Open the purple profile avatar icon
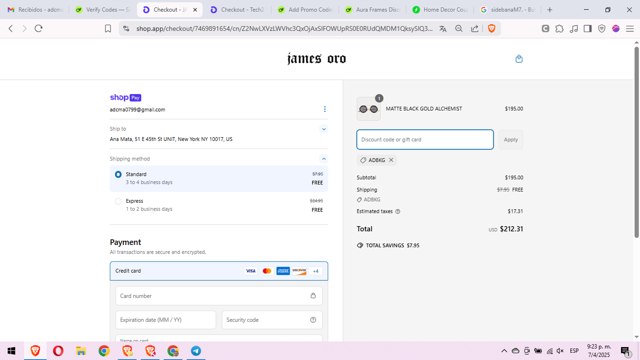This screenshot has height=360, width=640. (x=616, y=29)
